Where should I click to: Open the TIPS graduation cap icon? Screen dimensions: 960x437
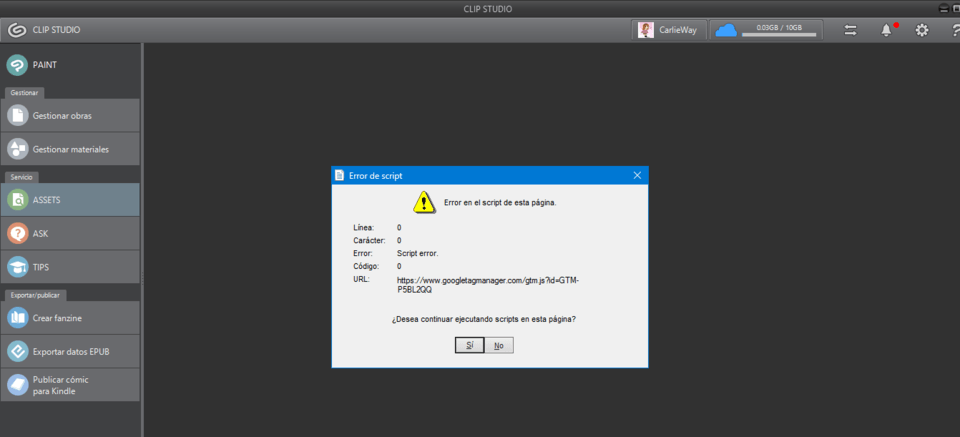pyautogui.click(x=18, y=267)
